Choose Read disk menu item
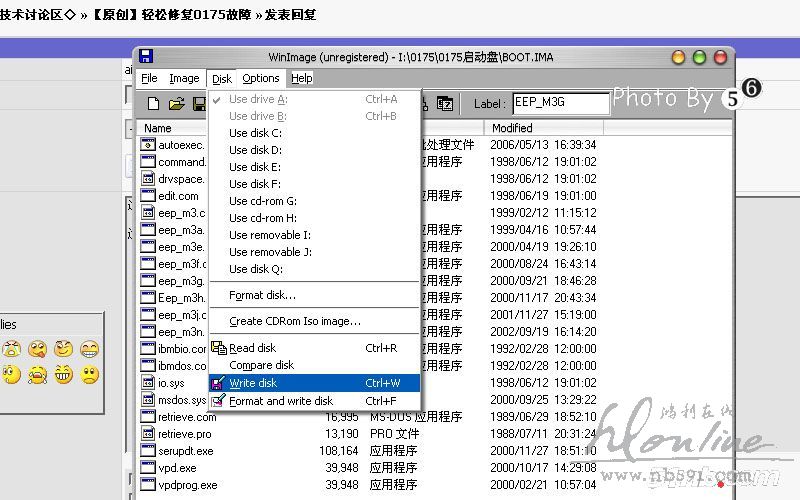Image resolution: width=800 pixels, height=500 pixels. click(x=252, y=348)
